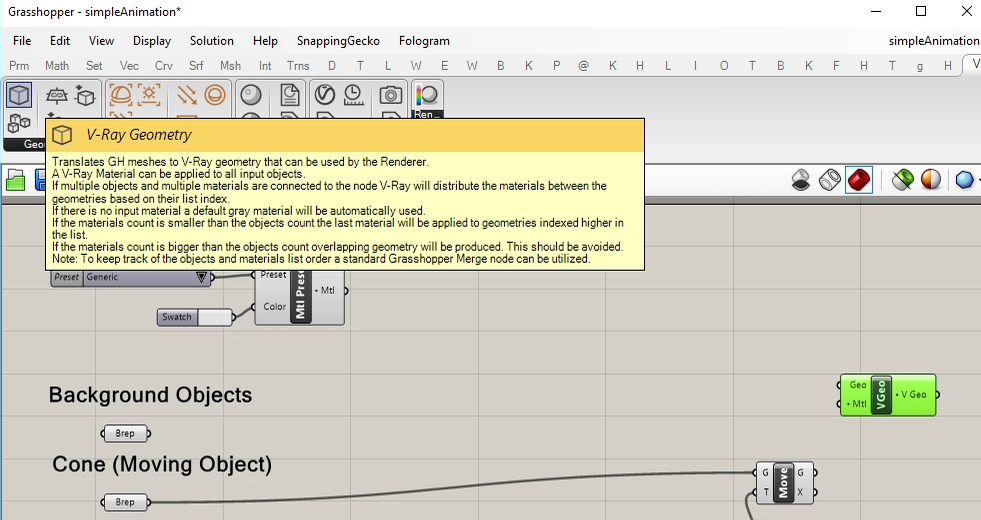Select Brep parameter under Cone (Moving Object)

click(125, 502)
